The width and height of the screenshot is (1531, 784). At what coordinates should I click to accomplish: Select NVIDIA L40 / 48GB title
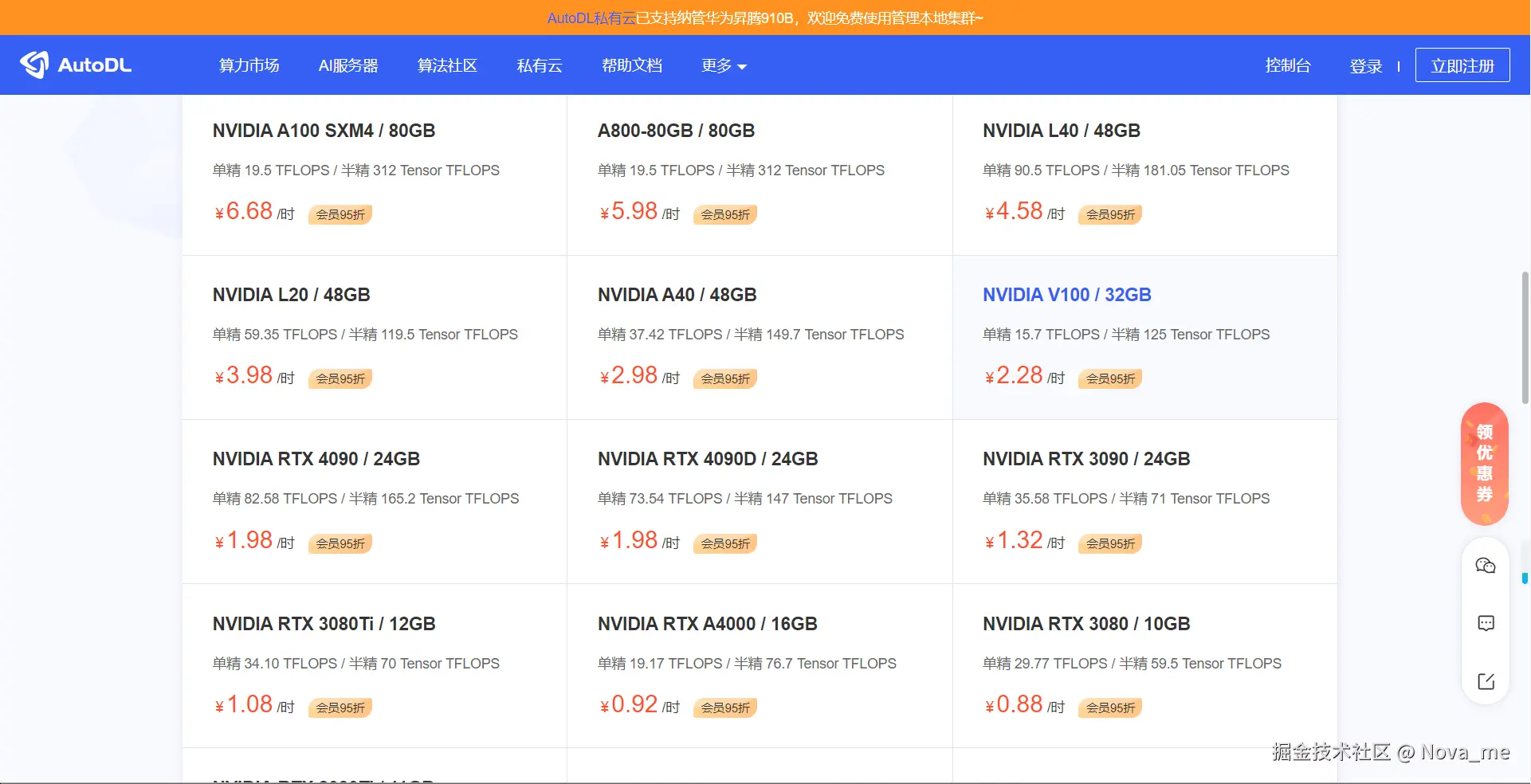(x=1062, y=131)
